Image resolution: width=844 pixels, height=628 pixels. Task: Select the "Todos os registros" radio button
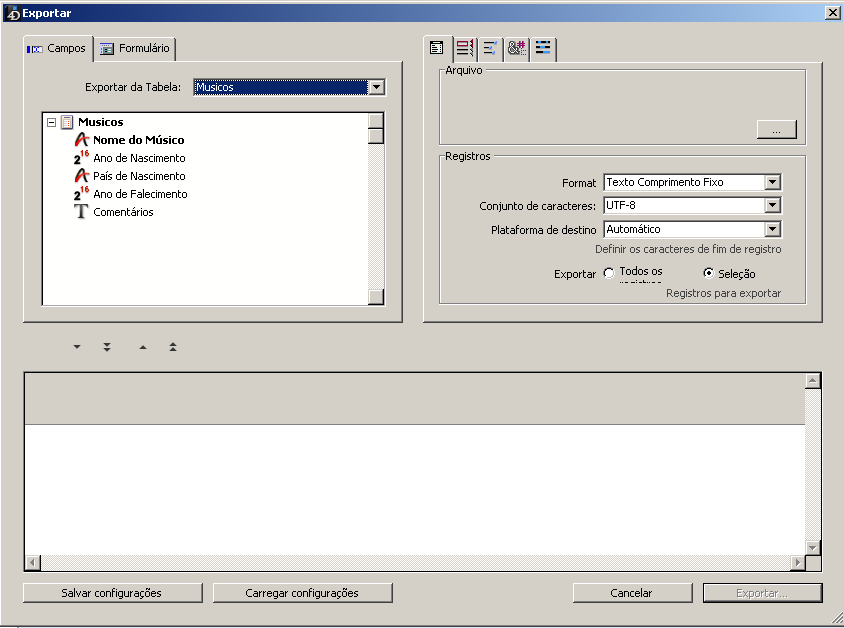pos(609,273)
